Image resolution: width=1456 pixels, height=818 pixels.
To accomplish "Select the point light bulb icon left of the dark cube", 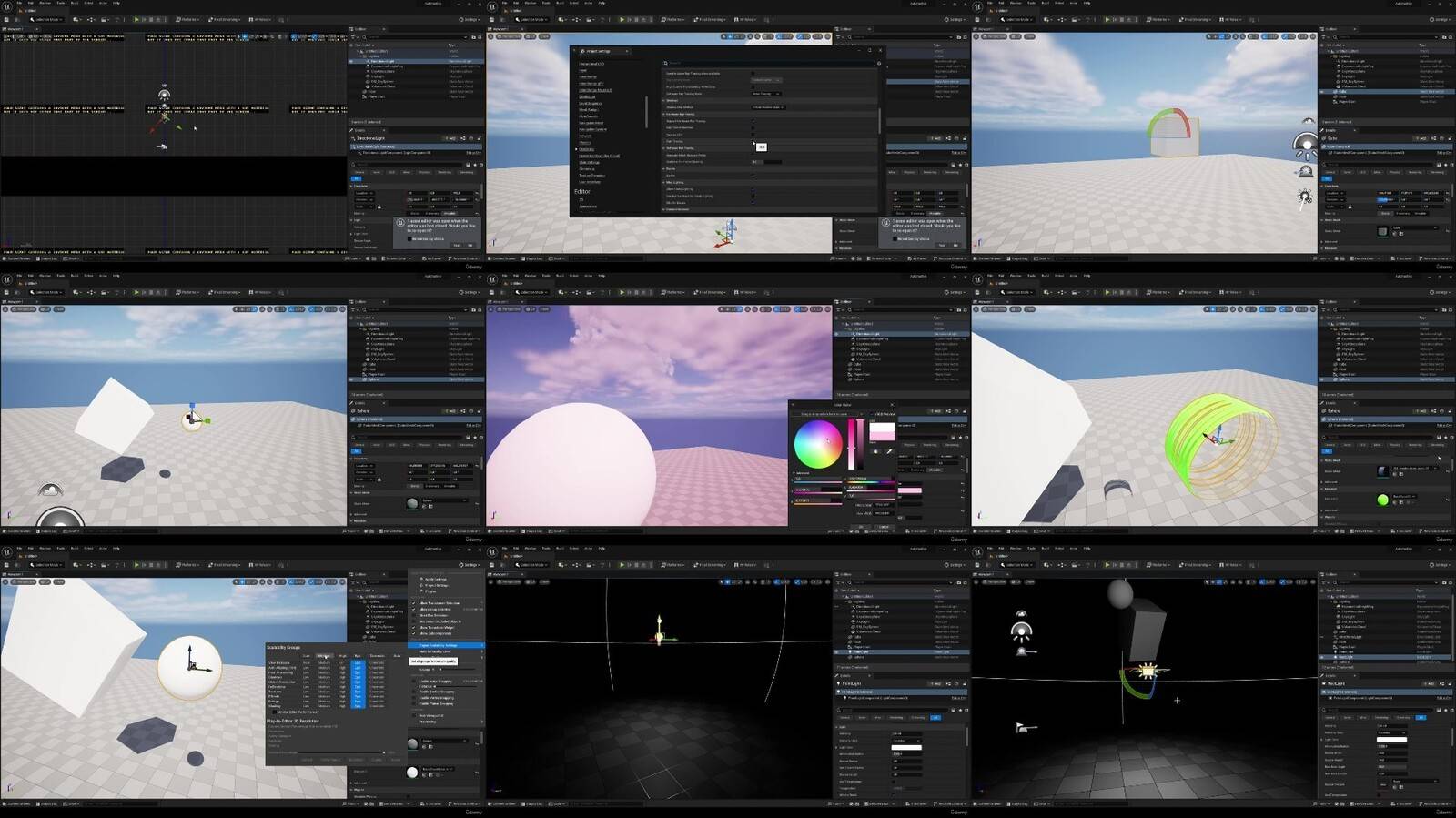I will click(1021, 631).
